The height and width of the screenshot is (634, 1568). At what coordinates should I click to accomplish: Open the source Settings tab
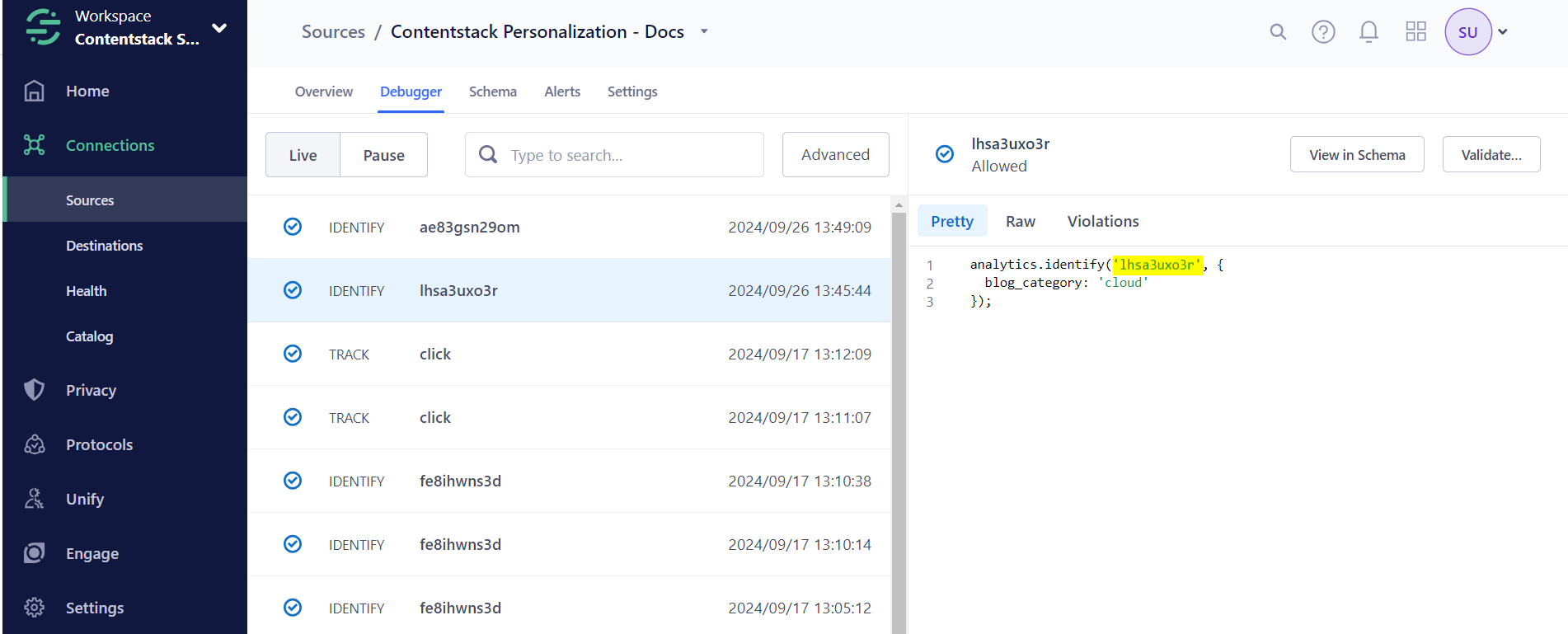632,92
